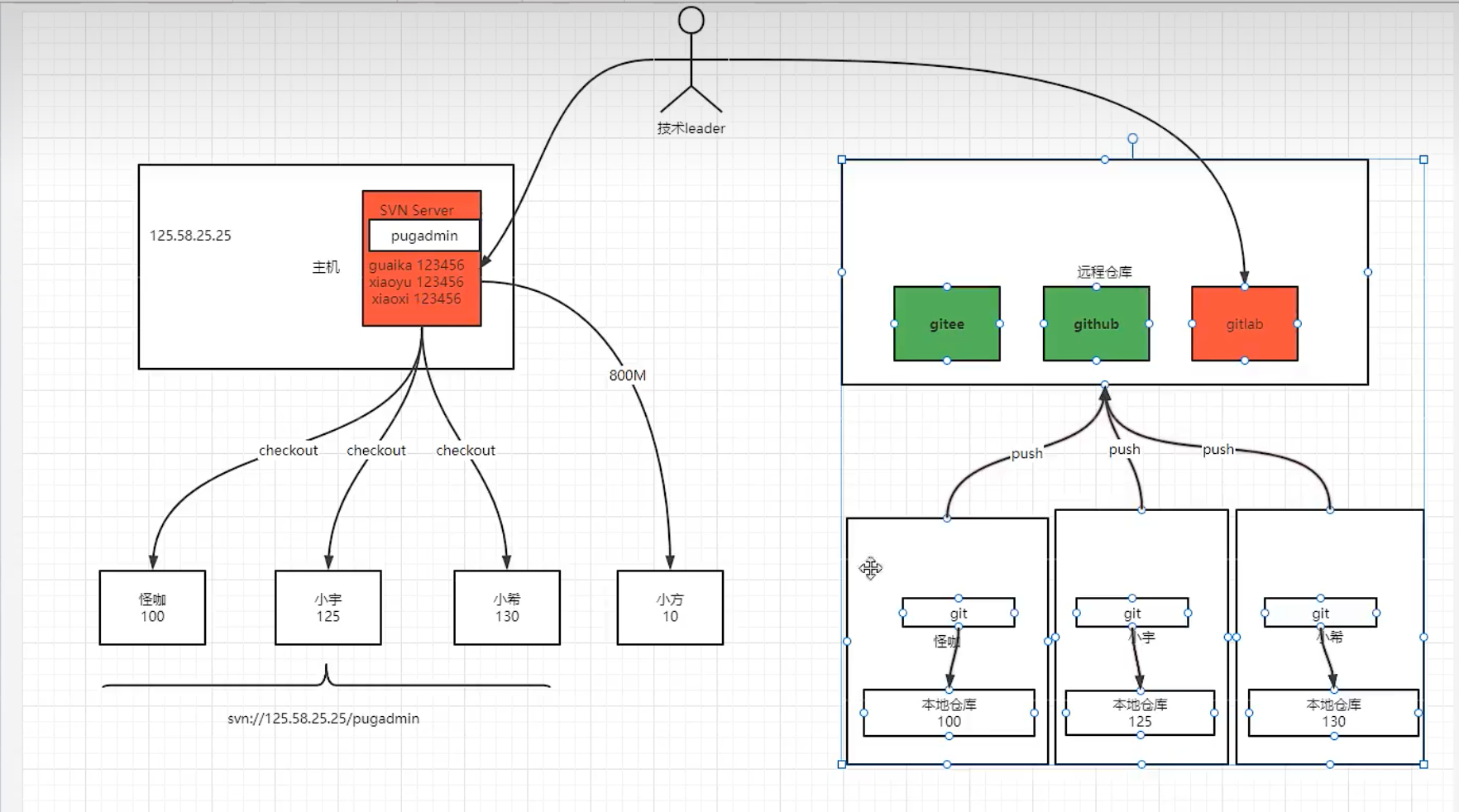The width and height of the screenshot is (1459, 812).
Task: Select push label on arrow from 小宇 container
Action: (1125, 449)
